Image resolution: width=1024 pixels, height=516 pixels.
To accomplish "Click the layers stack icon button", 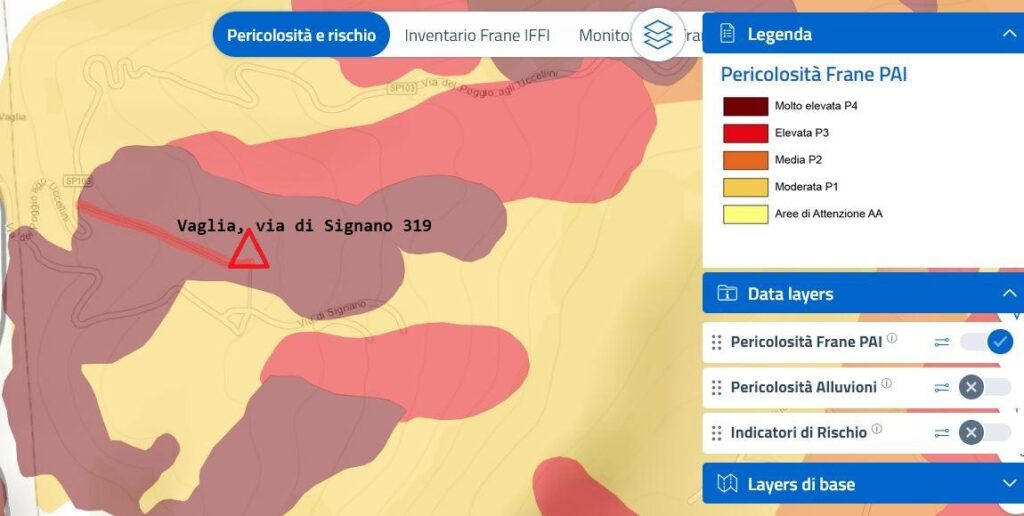I will (657, 35).
